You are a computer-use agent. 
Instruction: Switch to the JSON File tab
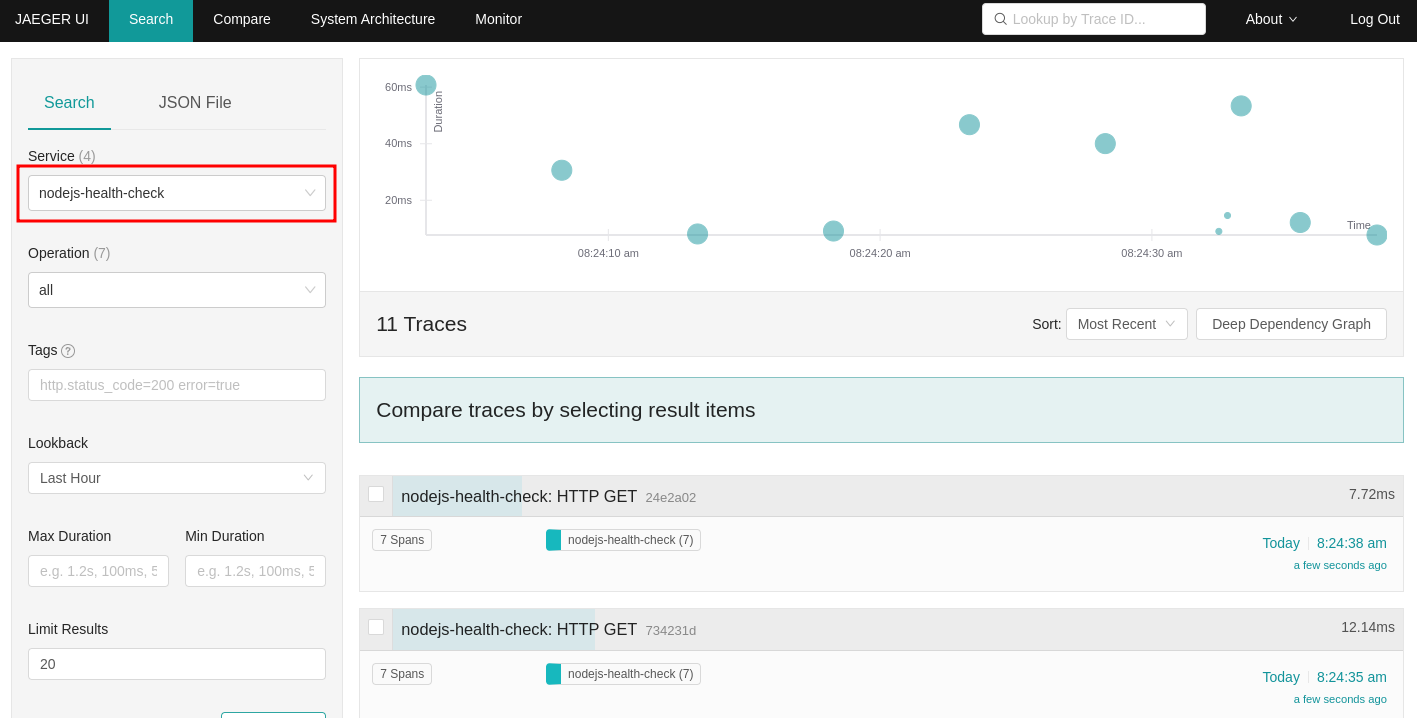click(195, 103)
